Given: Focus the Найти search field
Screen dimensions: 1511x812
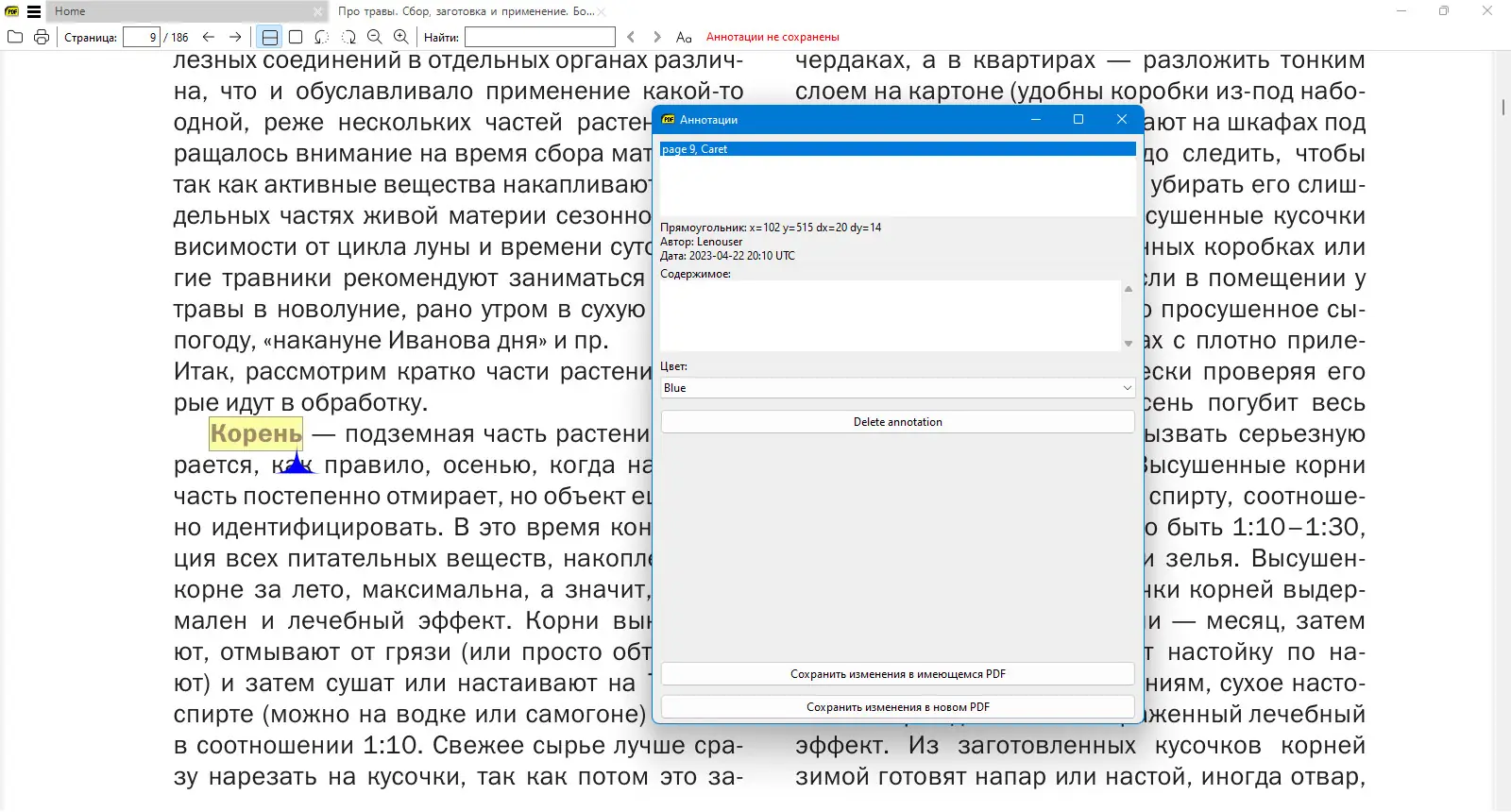Looking at the screenshot, I should point(540,37).
